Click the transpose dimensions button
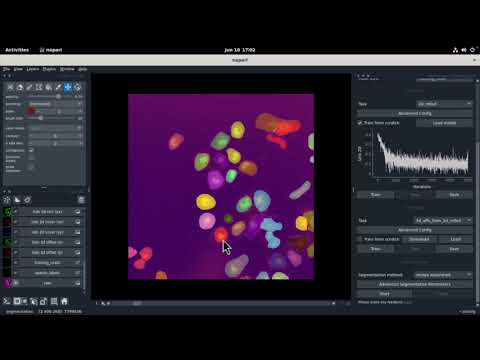The width and height of the screenshot is (480, 360). pos(43,301)
